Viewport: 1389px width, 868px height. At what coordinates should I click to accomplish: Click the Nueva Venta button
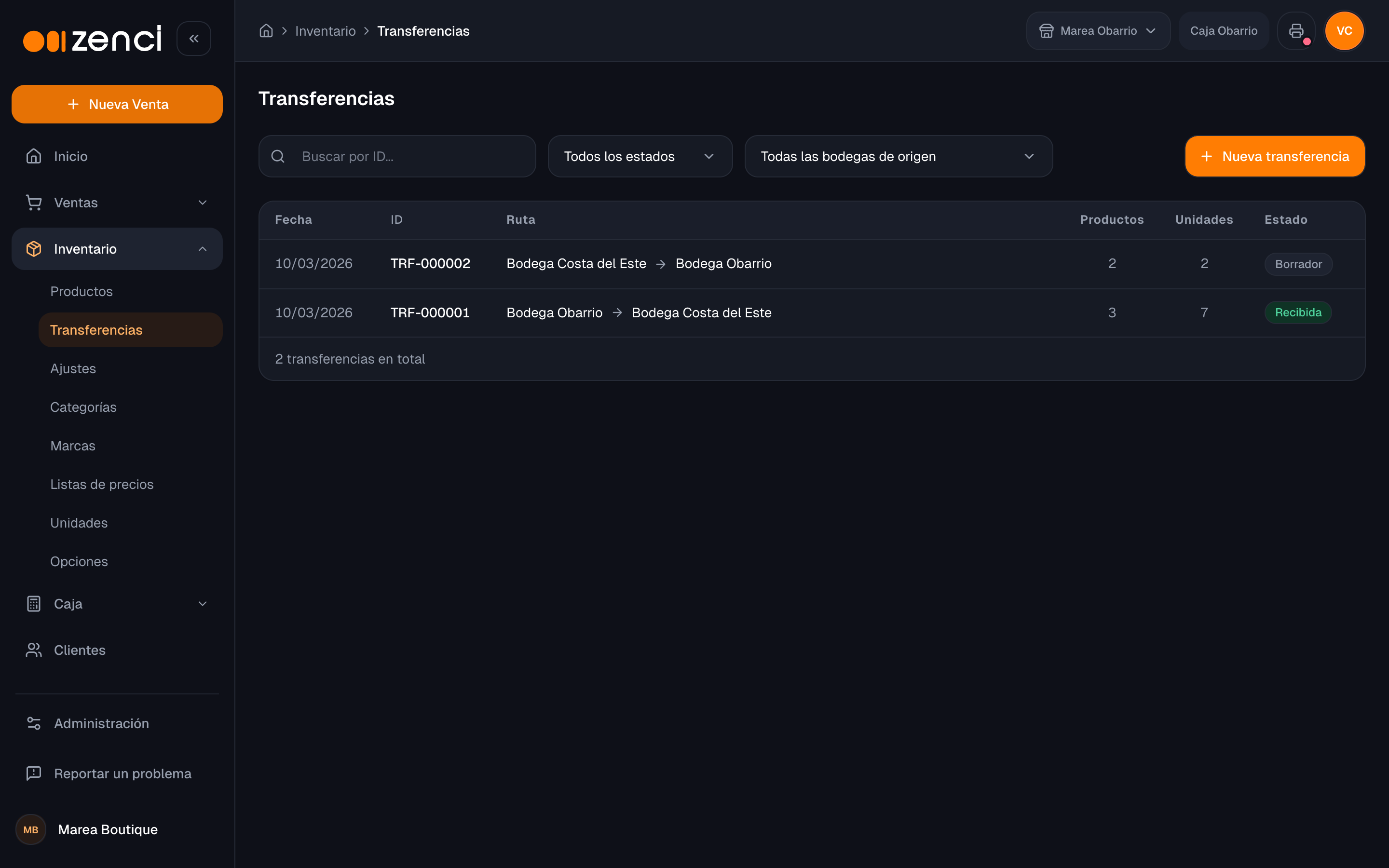coord(117,104)
